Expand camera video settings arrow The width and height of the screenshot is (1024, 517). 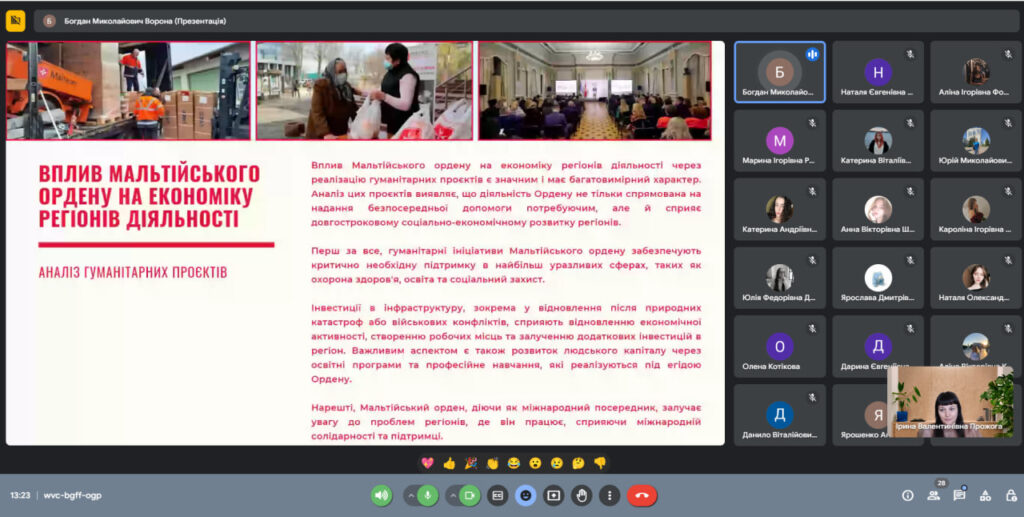click(x=452, y=495)
